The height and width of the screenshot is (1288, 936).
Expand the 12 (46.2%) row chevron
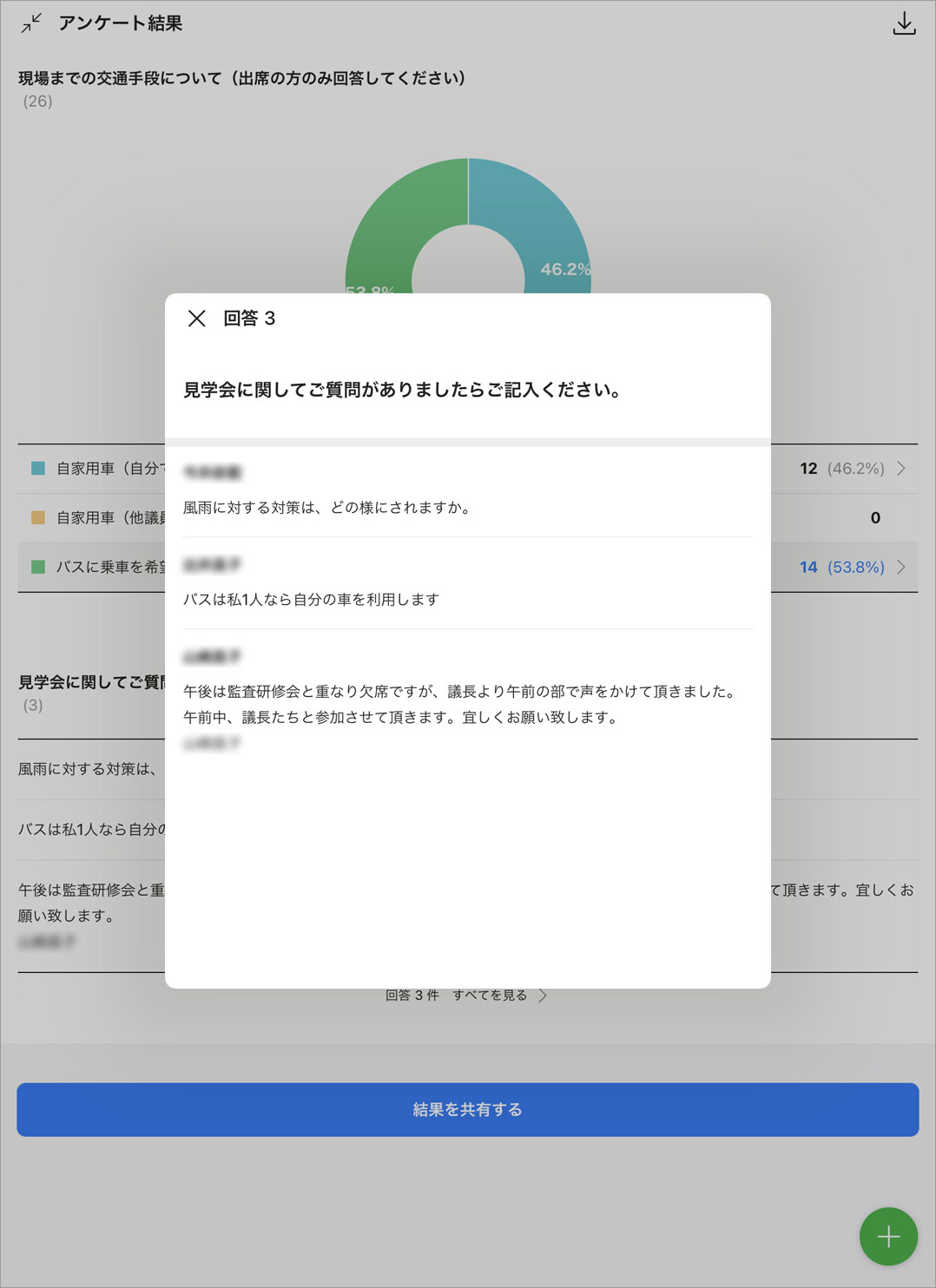901,469
